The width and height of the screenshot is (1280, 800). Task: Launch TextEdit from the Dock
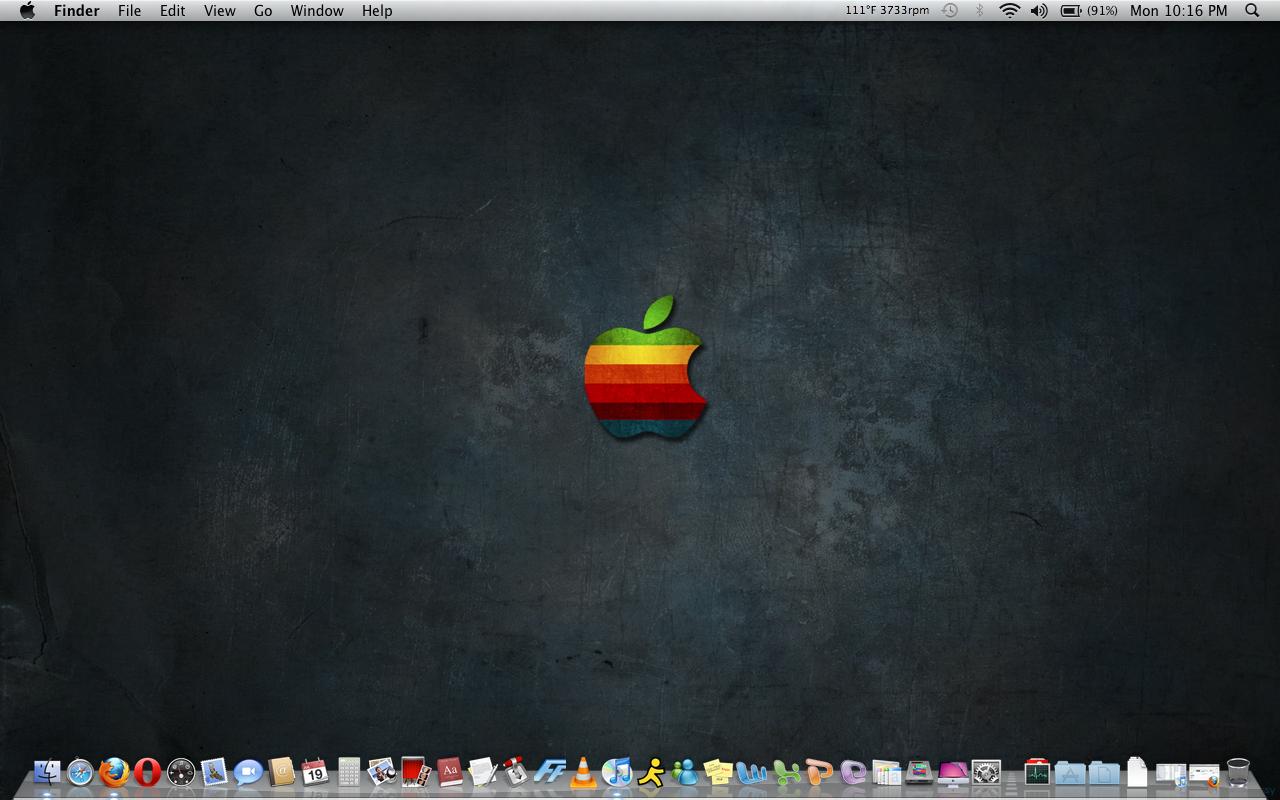[483, 772]
